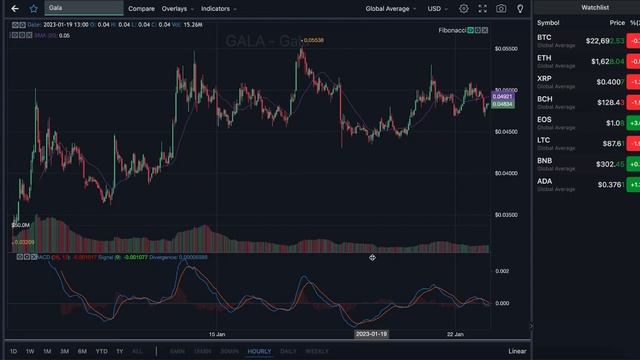Image resolution: width=640 pixels, height=360 pixels.
Task: Select the 6M time range
Action: pyautogui.click(x=82, y=351)
